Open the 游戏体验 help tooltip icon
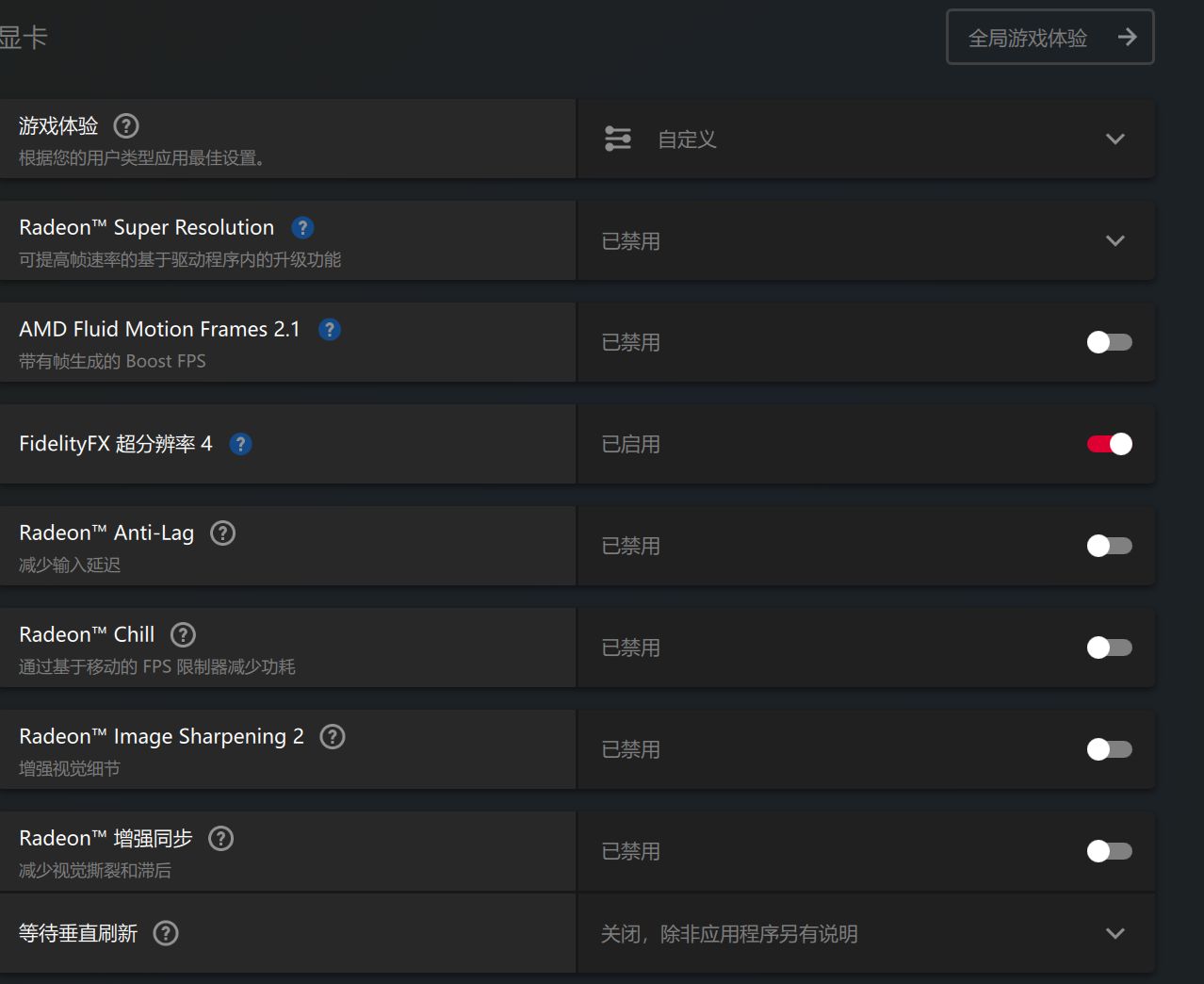The image size is (1204, 984). [x=125, y=125]
